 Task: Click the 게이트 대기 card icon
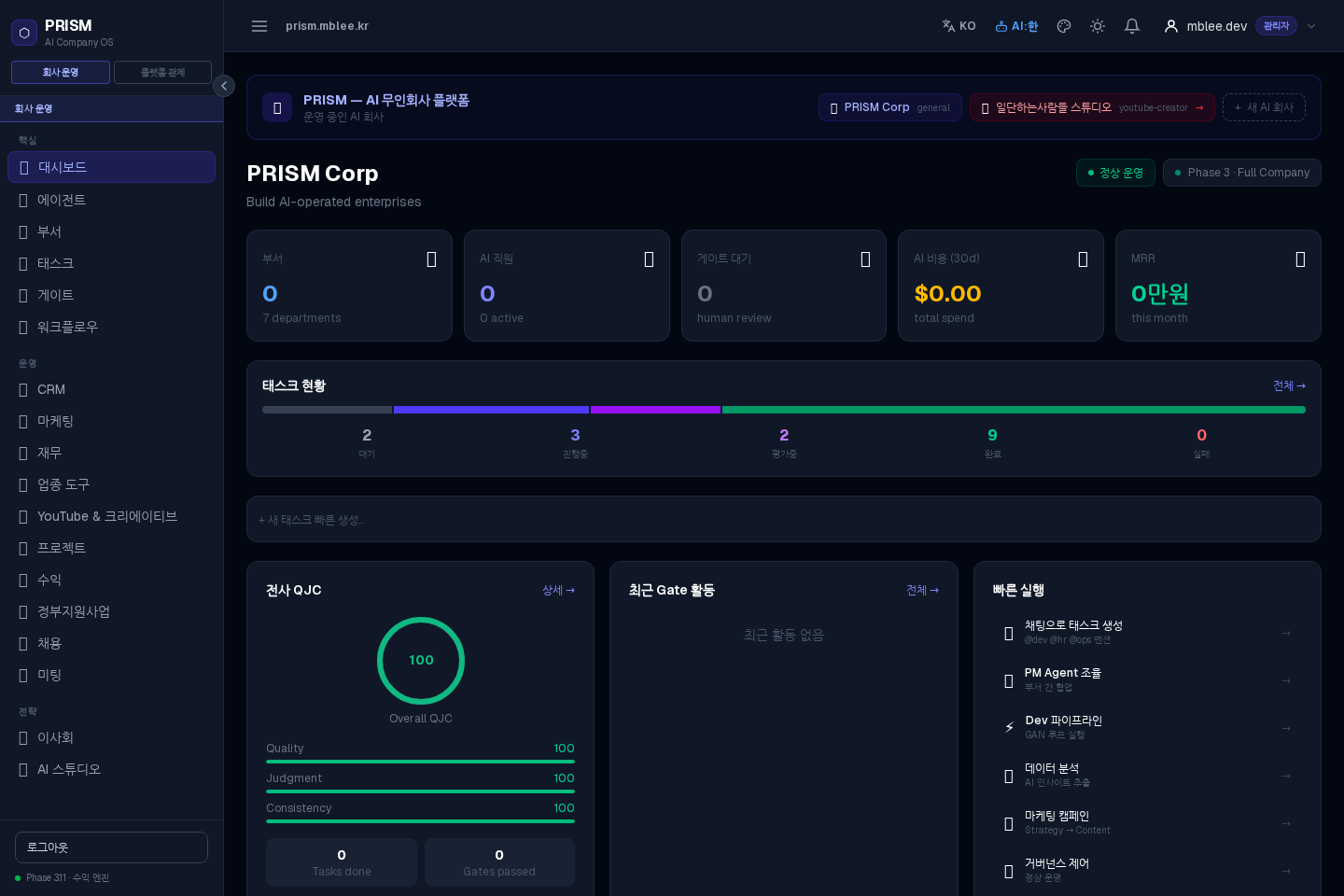point(865,259)
